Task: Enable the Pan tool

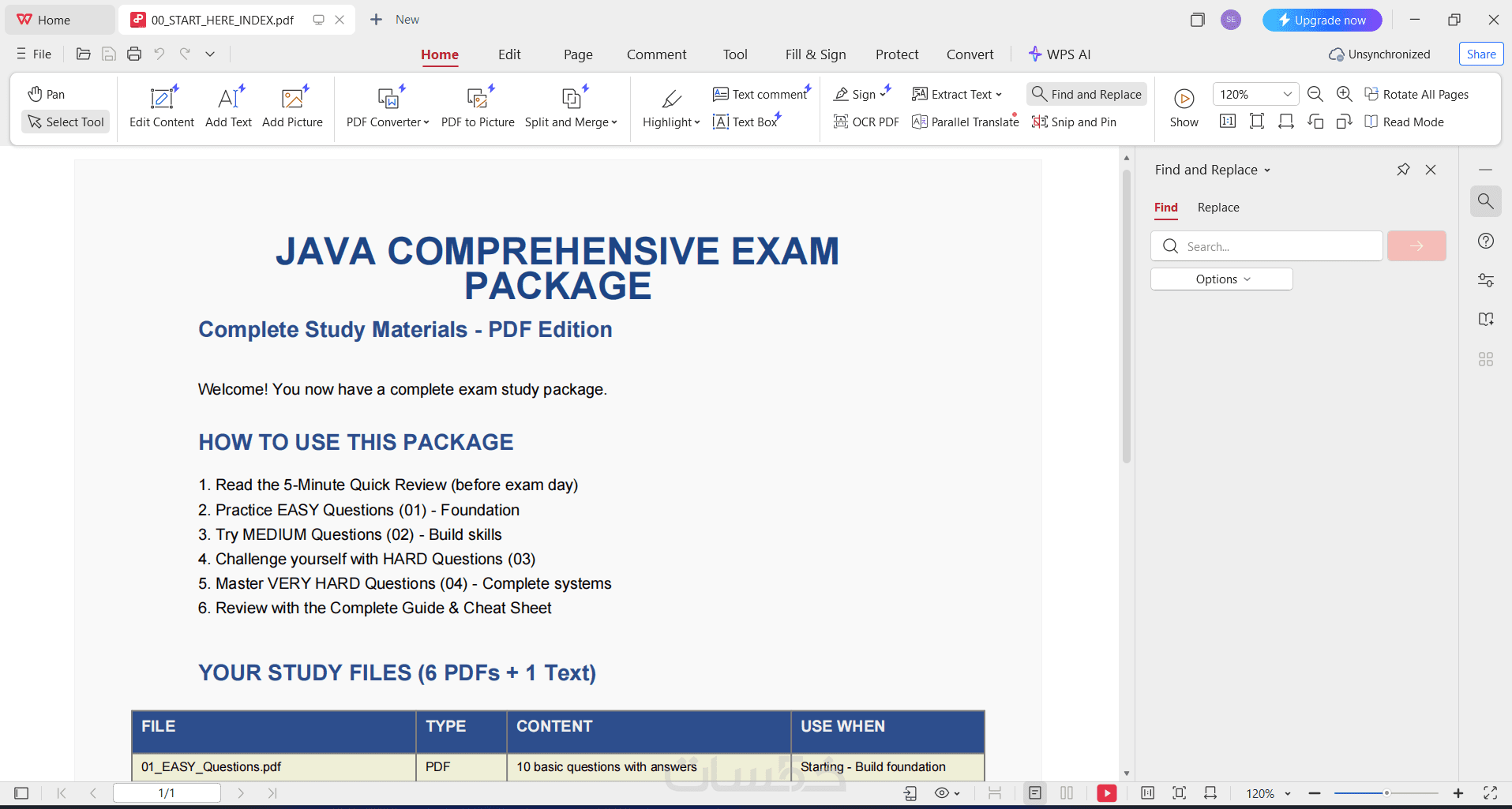Action: click(47, 94)
